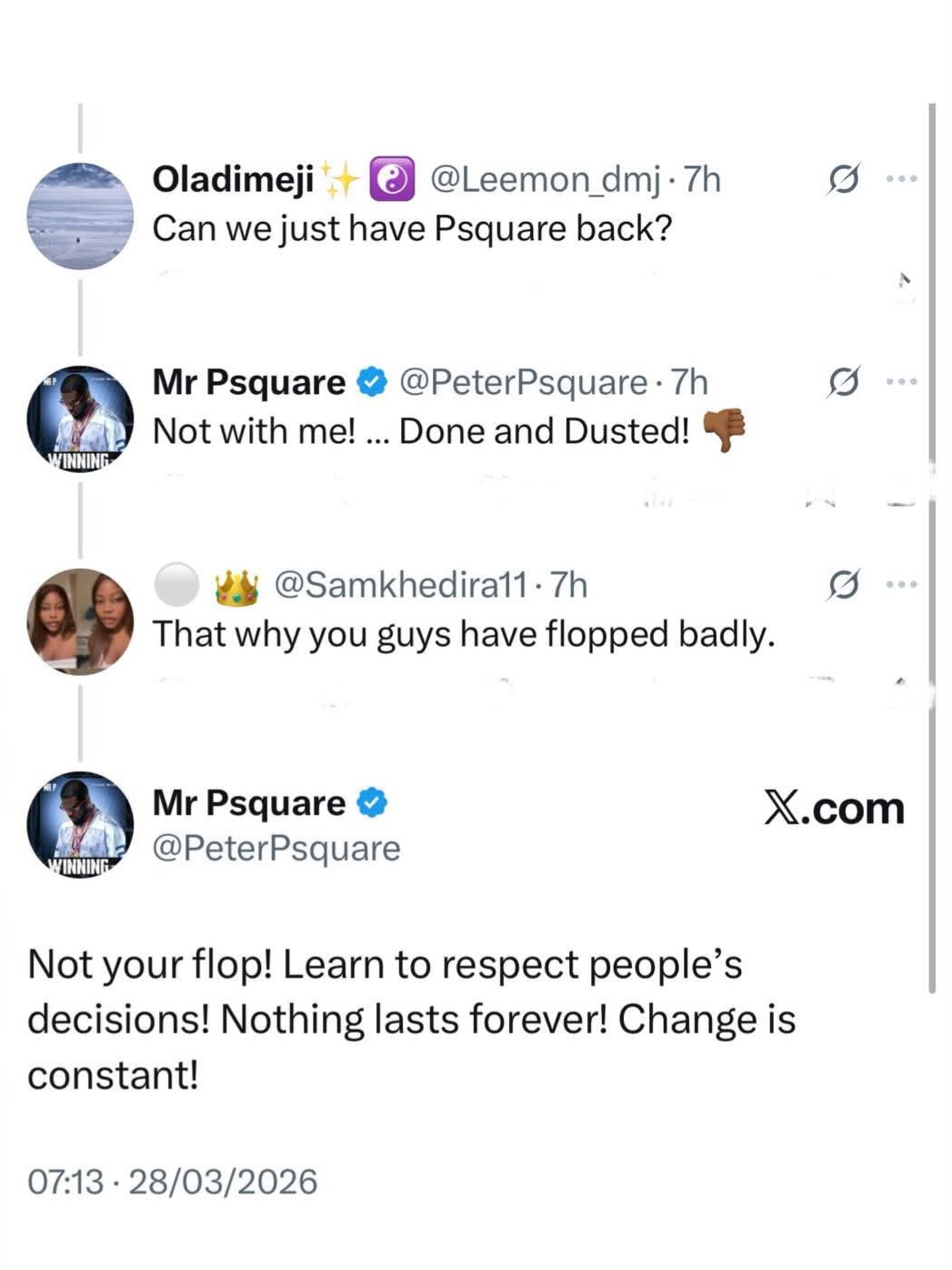Open Grok action on Samkhedira11's tweet

pyautogui.click(x=842, y=585)
